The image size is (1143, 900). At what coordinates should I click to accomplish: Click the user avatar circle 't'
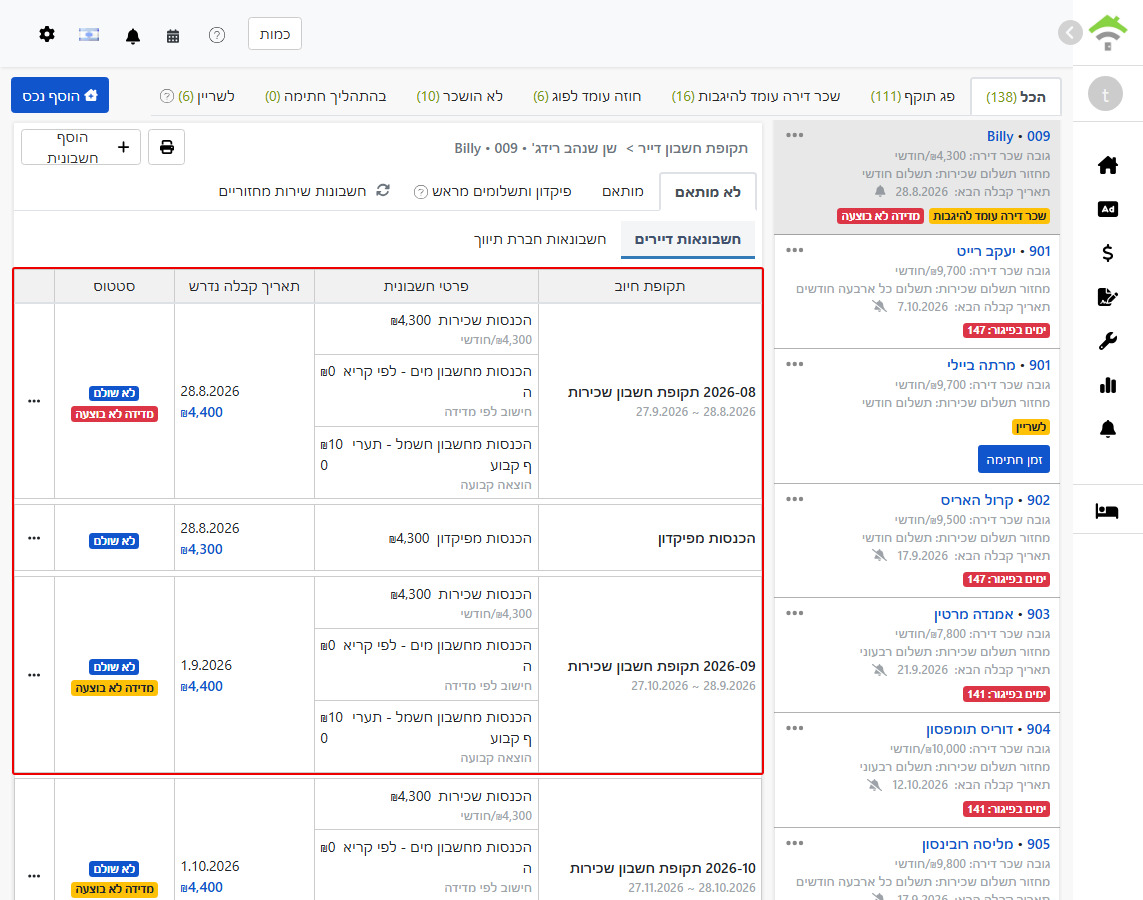pyautogui.click(x=1105, y=94)
